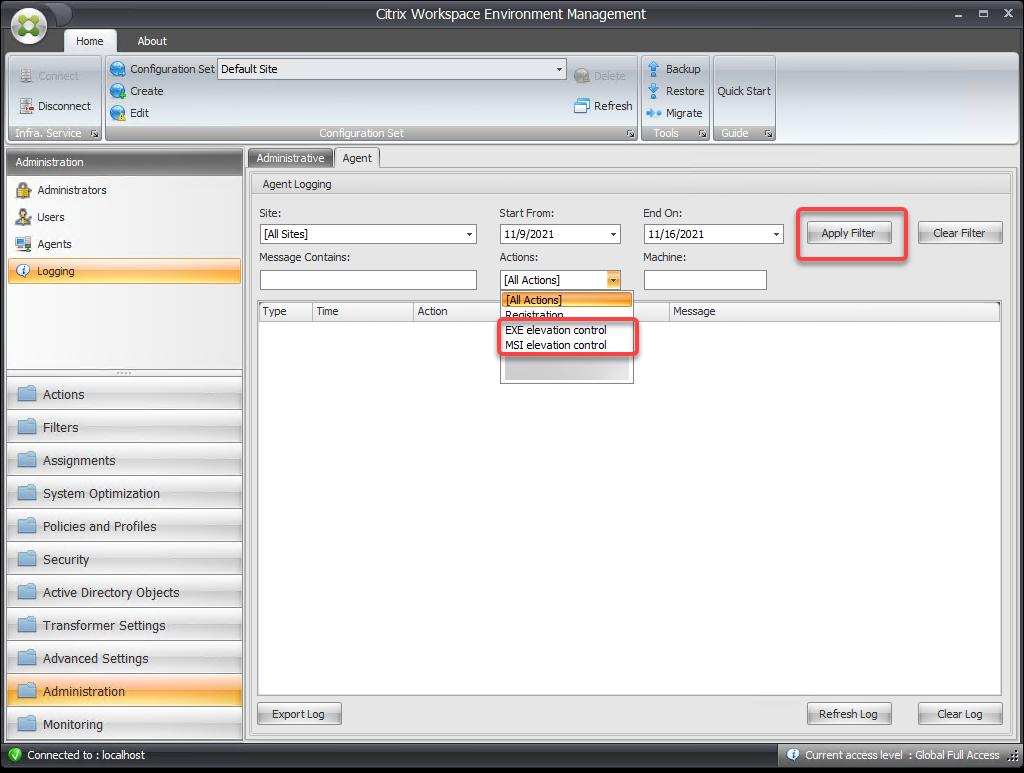Click the Transformer Settings folder icon
Screen dimensions: 1024x773
coord(27,625)
